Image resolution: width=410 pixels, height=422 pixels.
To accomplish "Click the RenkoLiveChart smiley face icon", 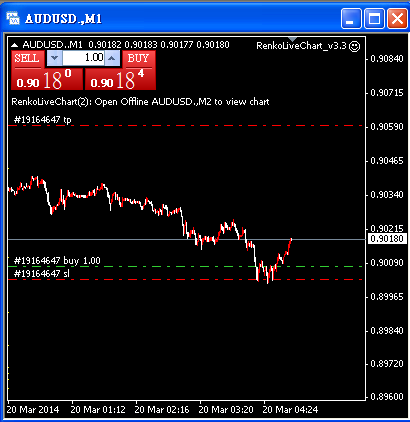I will tap(354, 46).
